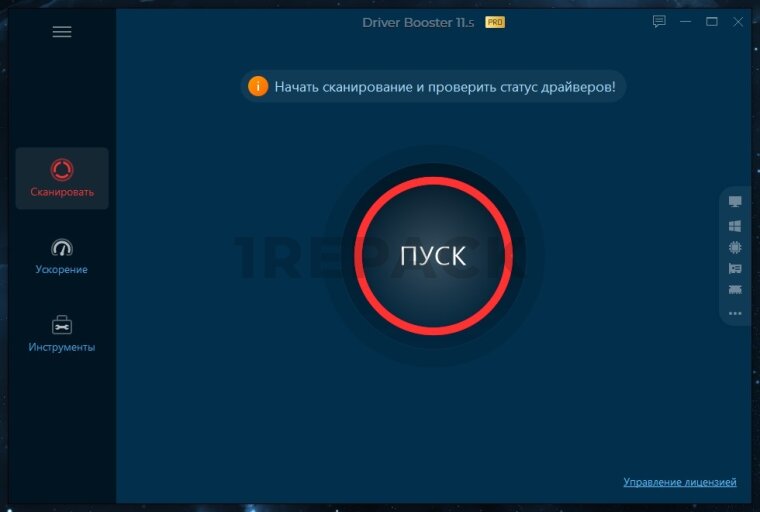Open the Инструменты toolbox section
Viewport: 760px width, 512px height.
point(62,325)
